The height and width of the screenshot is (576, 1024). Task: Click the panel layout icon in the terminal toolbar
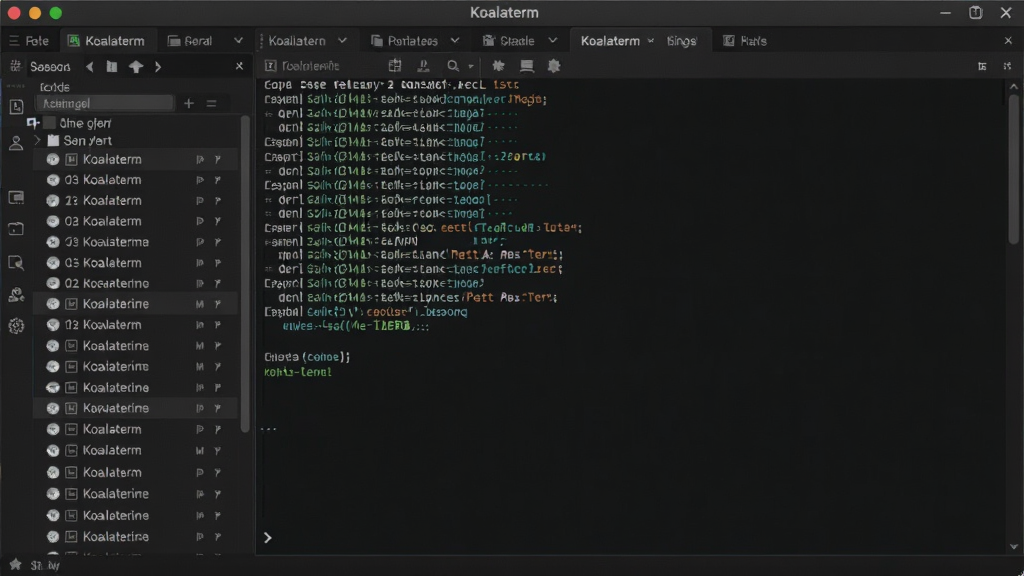(526, 65)
